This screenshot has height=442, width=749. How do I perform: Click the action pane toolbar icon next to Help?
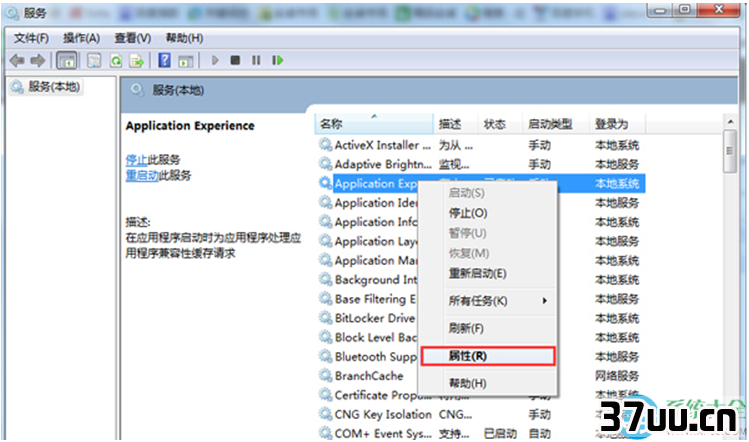pyautogui.click(x=185, y=61)
